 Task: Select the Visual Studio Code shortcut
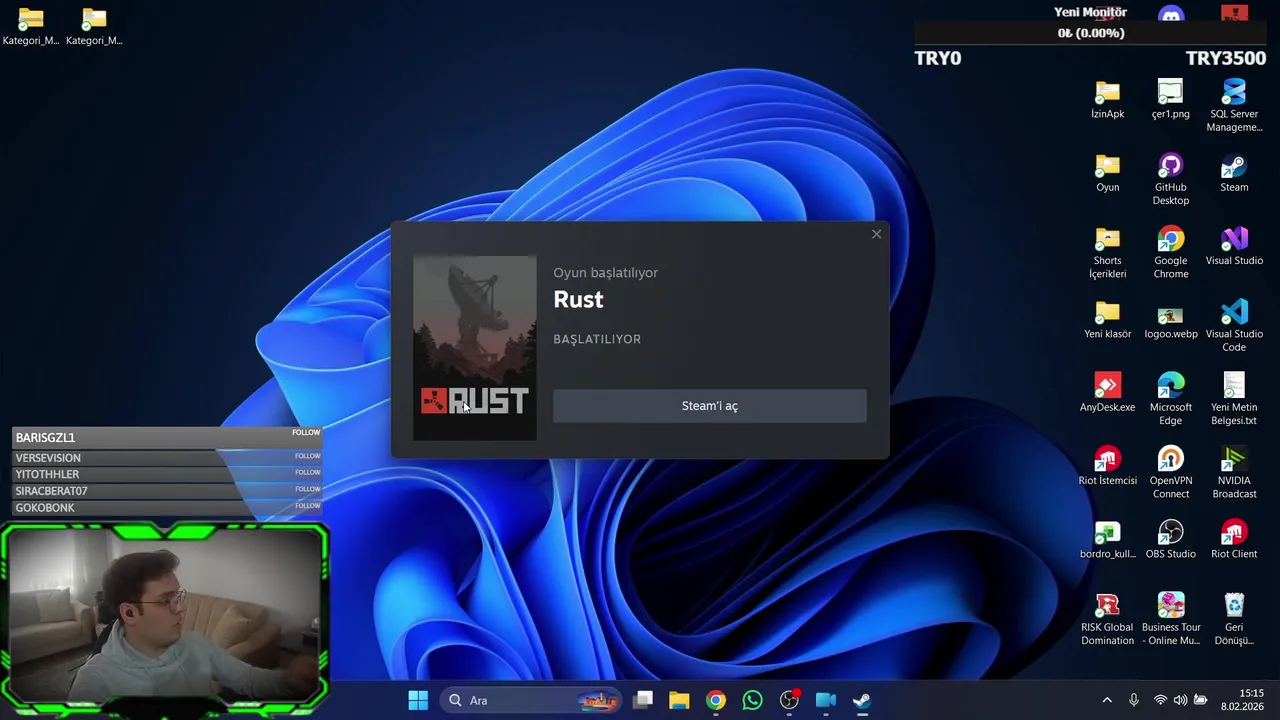(1234, 326)
